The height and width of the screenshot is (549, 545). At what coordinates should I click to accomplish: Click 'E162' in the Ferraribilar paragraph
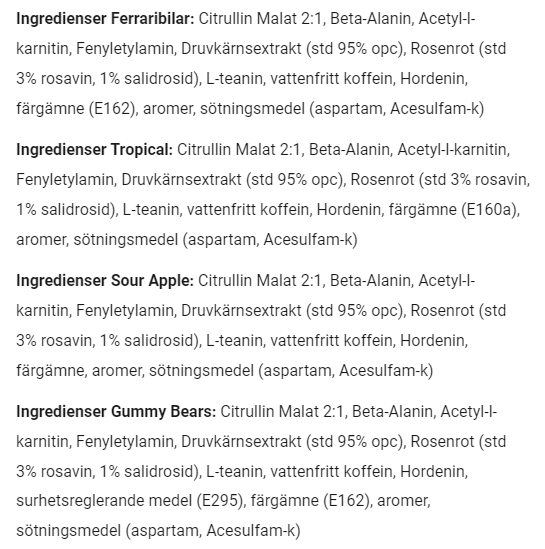click(x=112, y=109)
